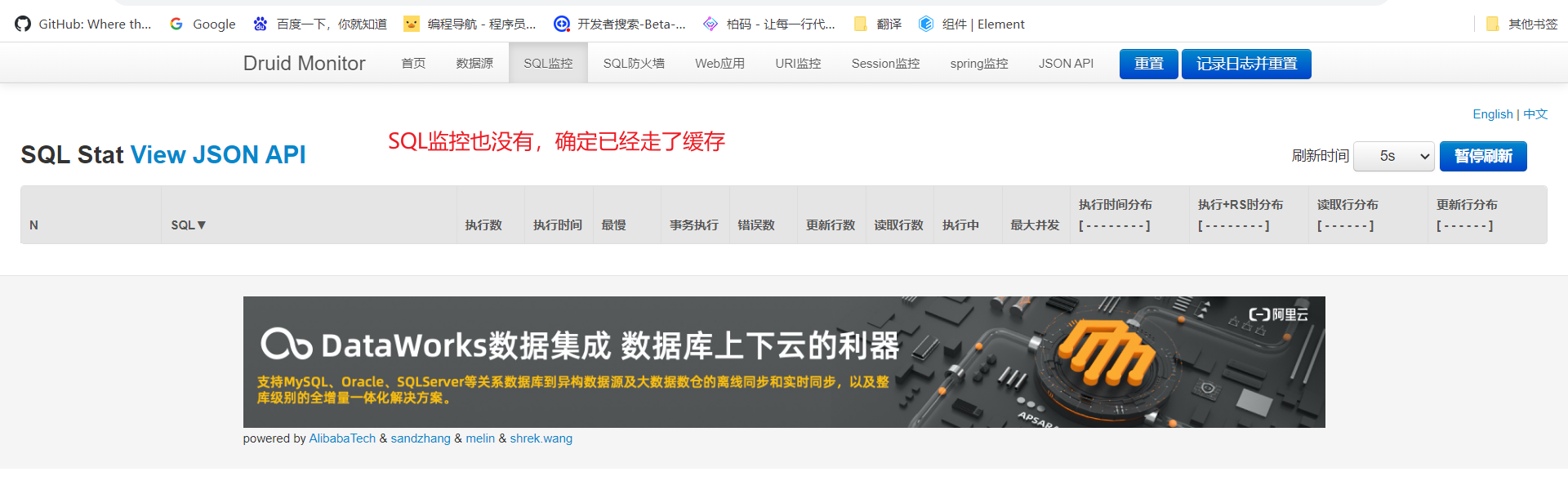Sort by 执行数 column header

(491, 215)
